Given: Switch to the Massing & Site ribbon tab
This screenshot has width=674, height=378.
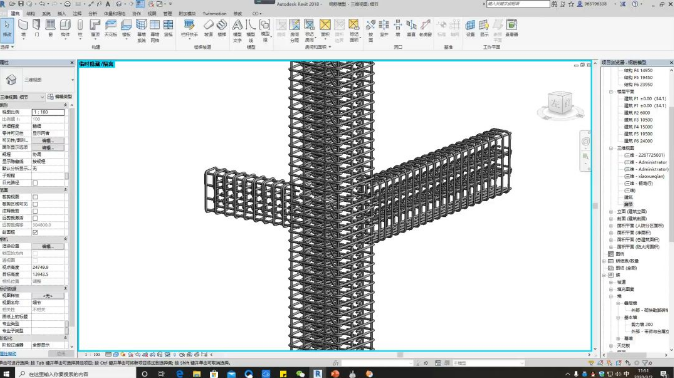Looking at the screenshot, I should [115, 13].
